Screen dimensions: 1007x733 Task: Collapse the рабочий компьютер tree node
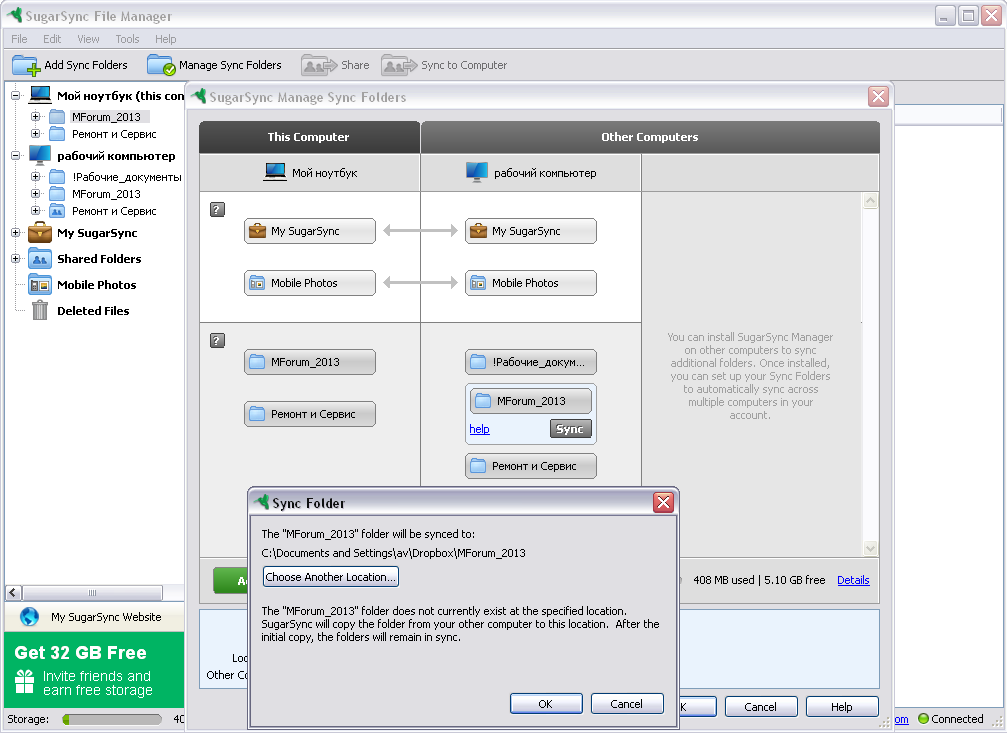pyautogui.click(x=15, y=155)
